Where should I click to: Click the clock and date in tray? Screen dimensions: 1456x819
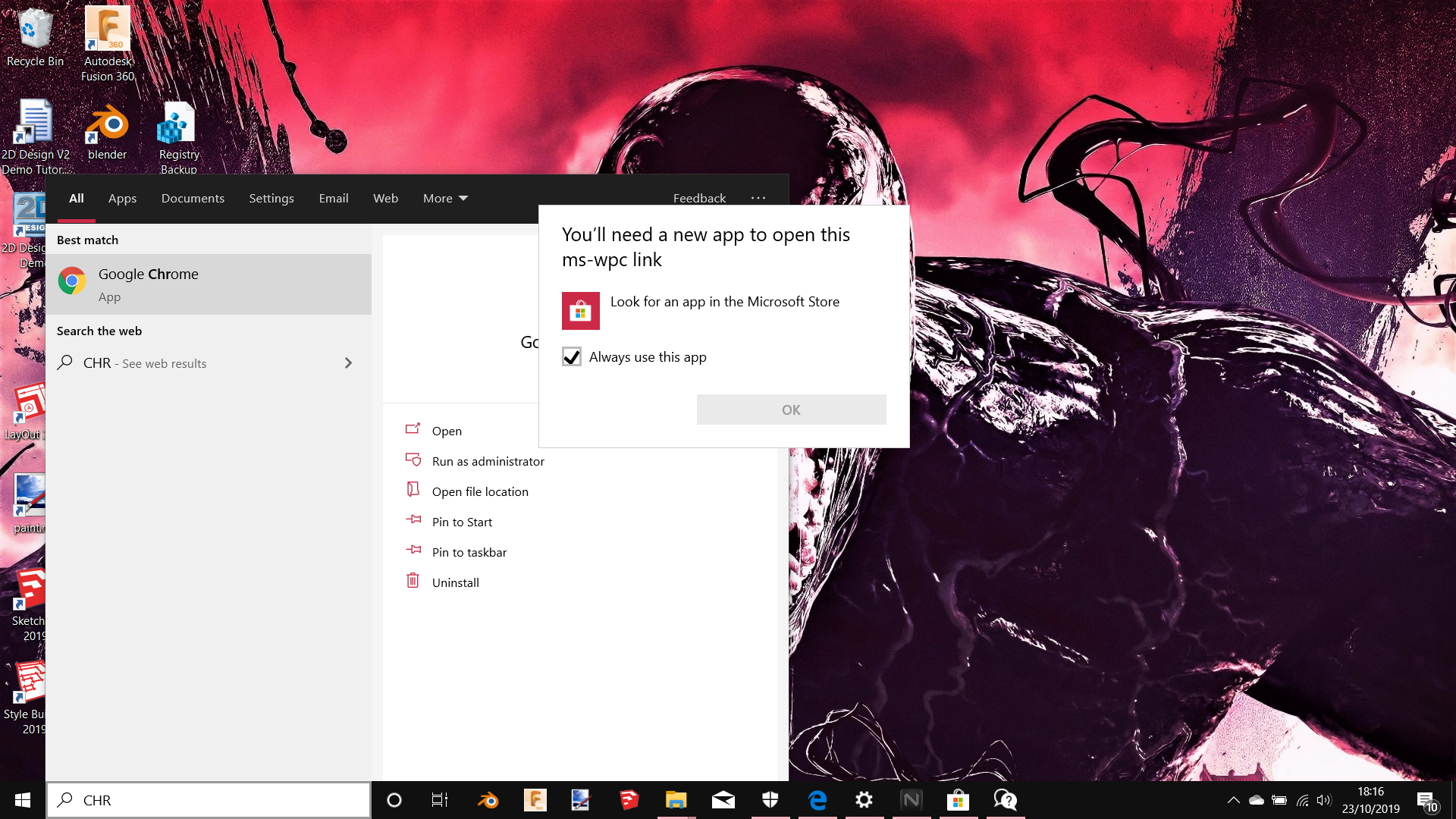pyautogui.click(x=1370, y=800)
